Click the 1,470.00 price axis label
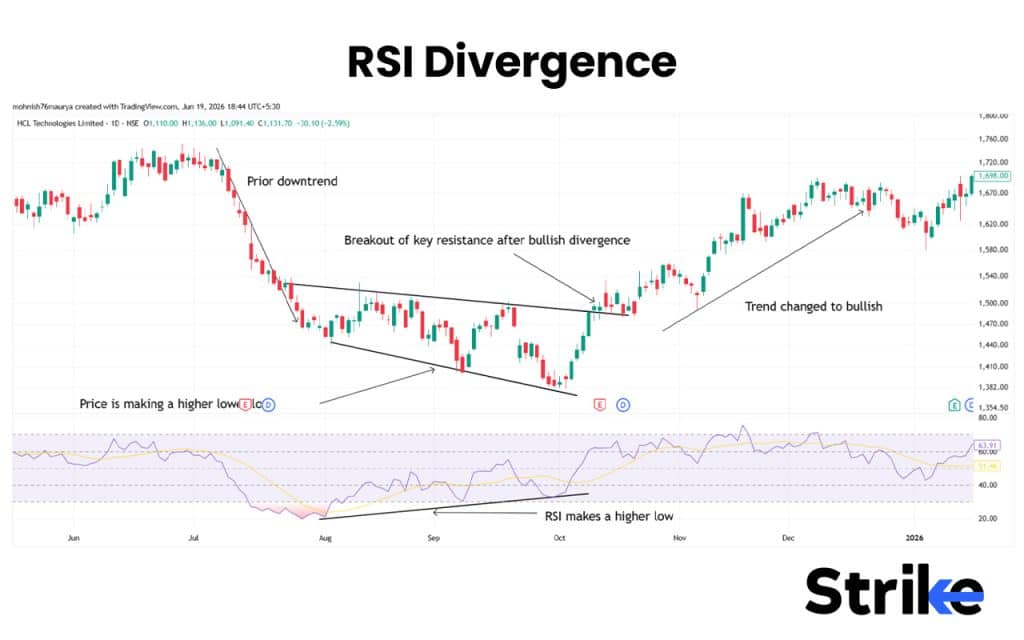The image size is (1024, 640). tap(993, 324)
